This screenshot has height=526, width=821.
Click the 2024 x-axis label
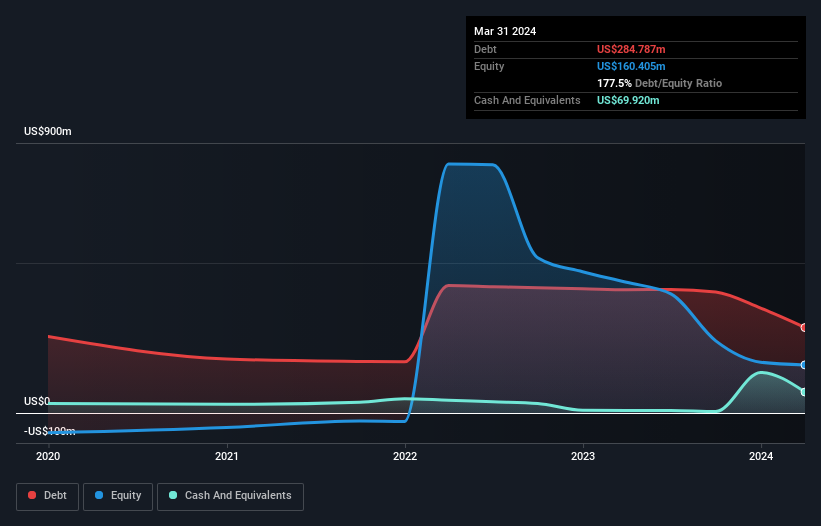click(761, 456)
